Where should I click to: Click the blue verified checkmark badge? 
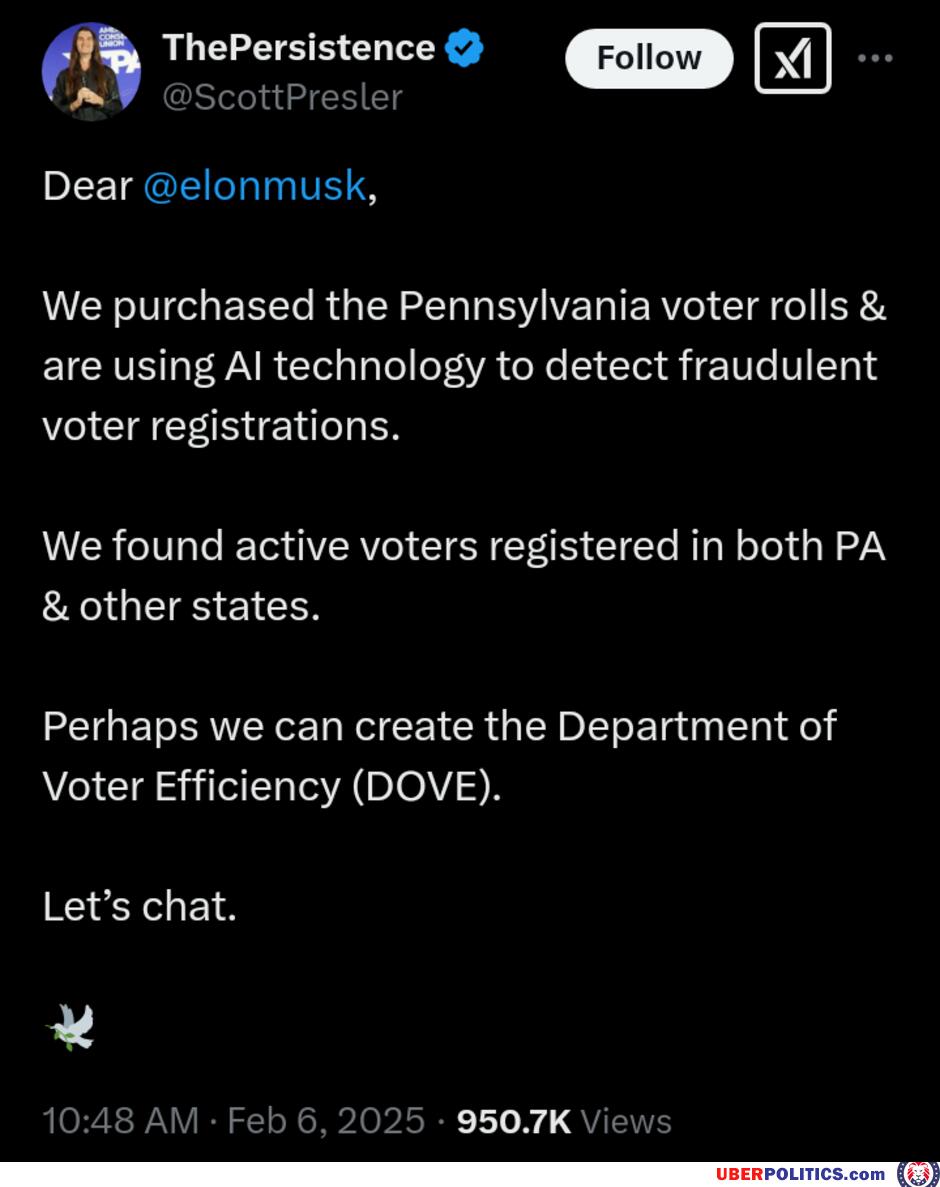(464, 48)
